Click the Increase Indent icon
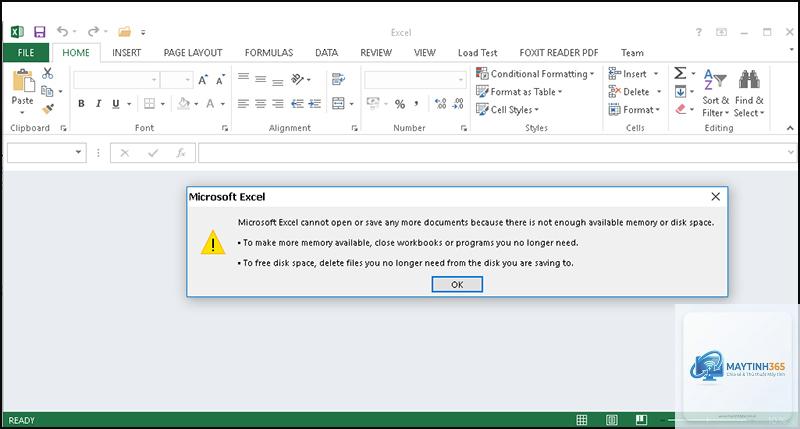The height and width of the screenshot is (429, 800). pos(315,104)
